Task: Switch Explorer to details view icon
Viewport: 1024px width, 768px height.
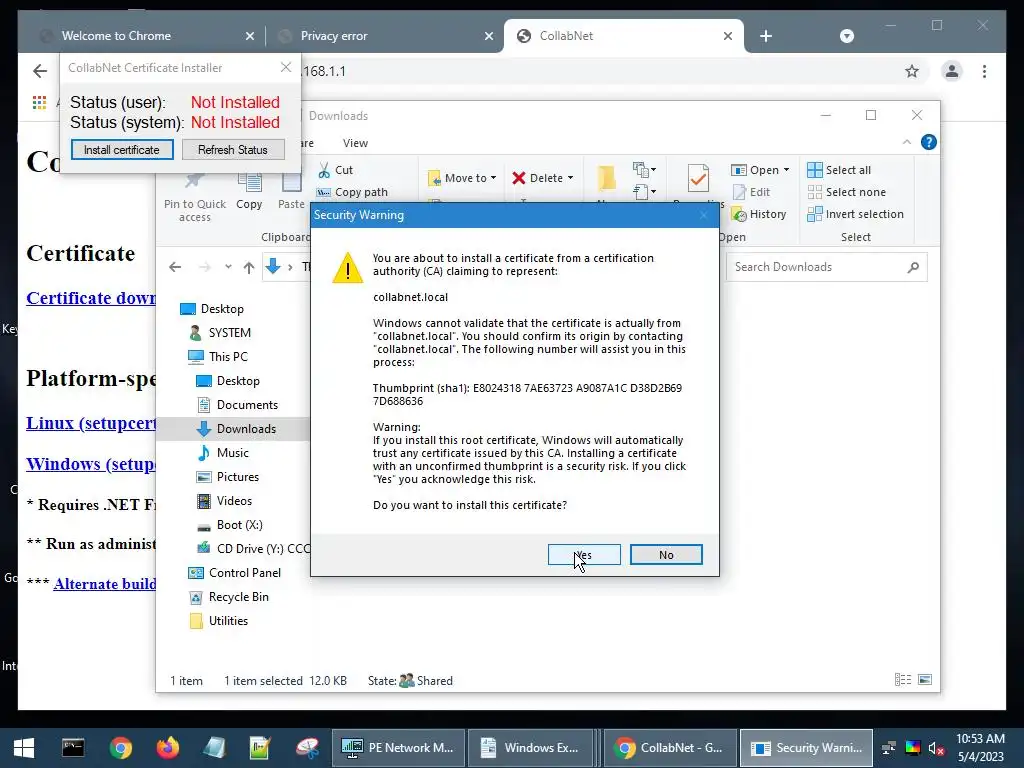Action: click(x=903, y=680)
